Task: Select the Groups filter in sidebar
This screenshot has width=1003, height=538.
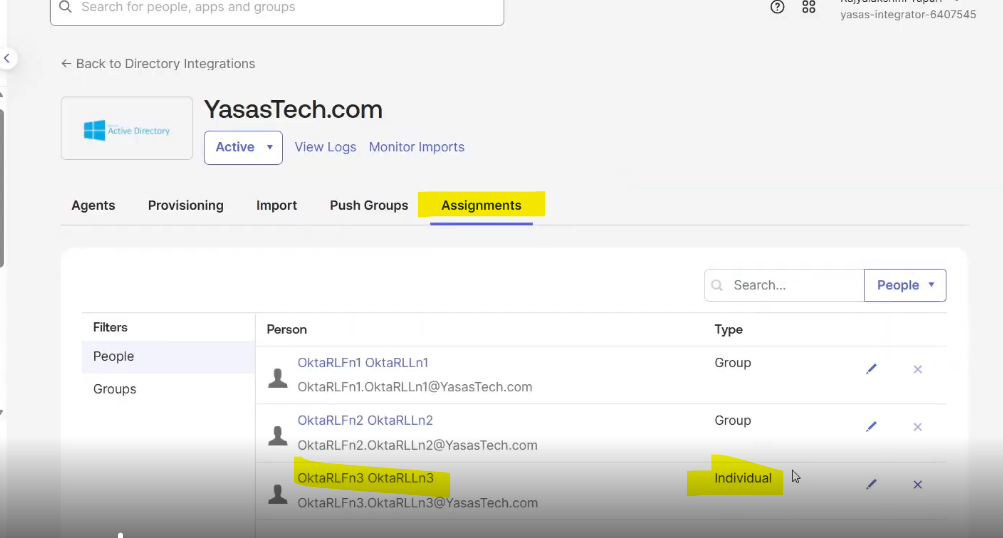Action: (x=115, y=389)
